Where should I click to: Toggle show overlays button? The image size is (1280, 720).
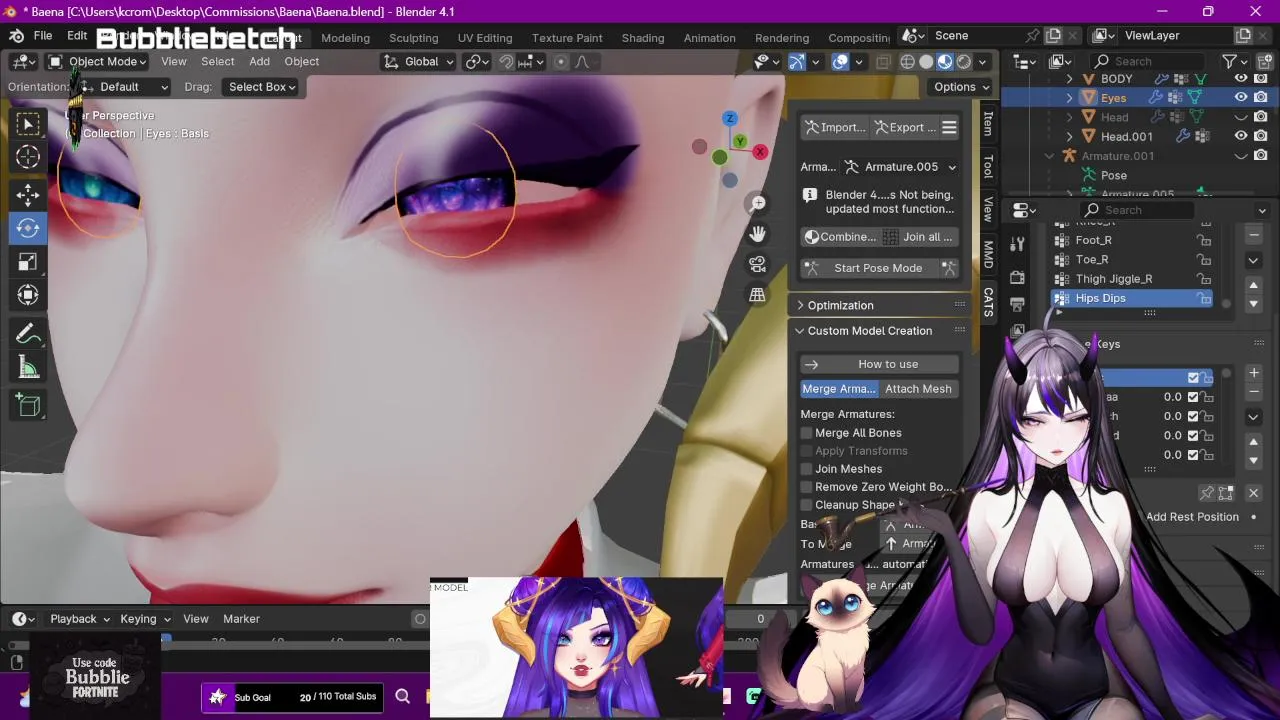[x=841, y=61]
